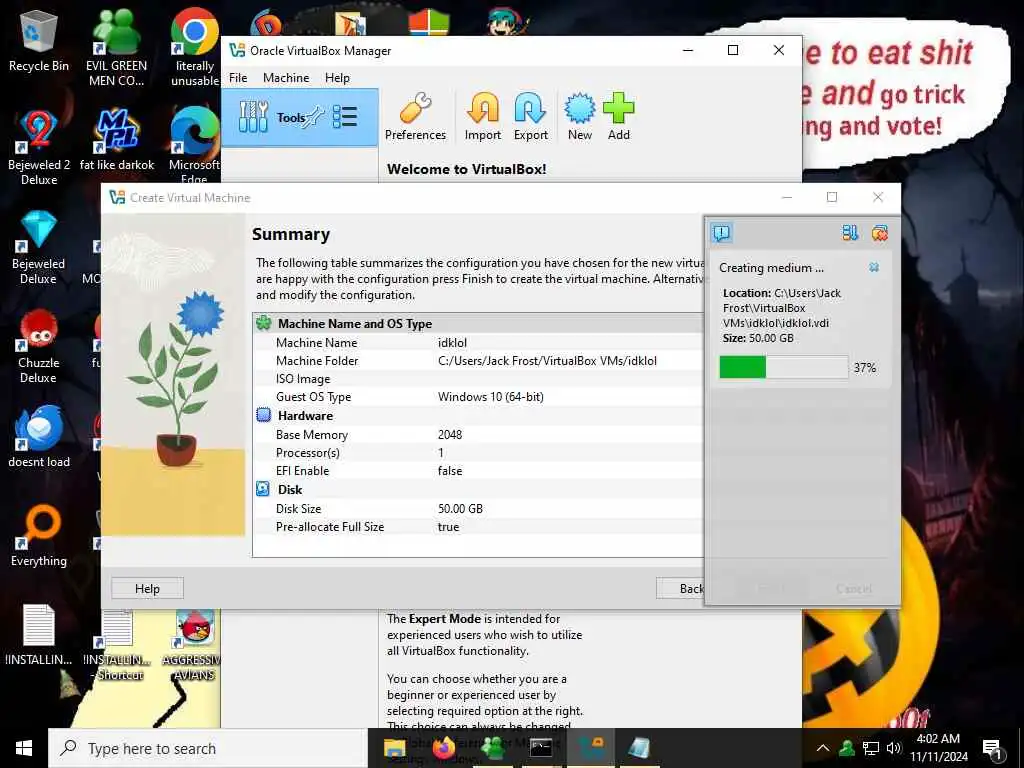The image size is (1024, 768).
Task: Click the network tray icon
Action: pos(871,748)
